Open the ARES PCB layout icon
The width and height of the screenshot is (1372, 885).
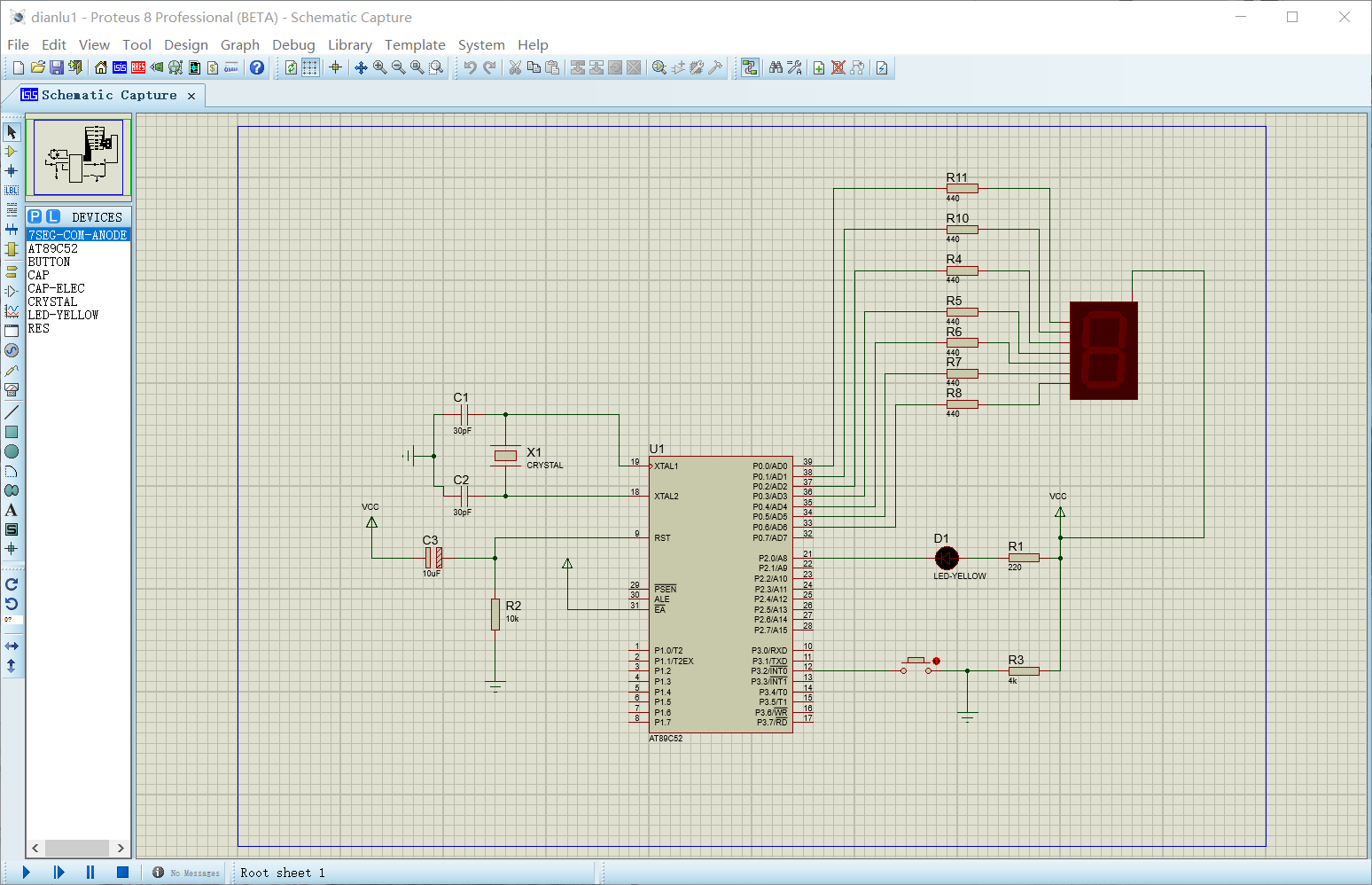137,67
